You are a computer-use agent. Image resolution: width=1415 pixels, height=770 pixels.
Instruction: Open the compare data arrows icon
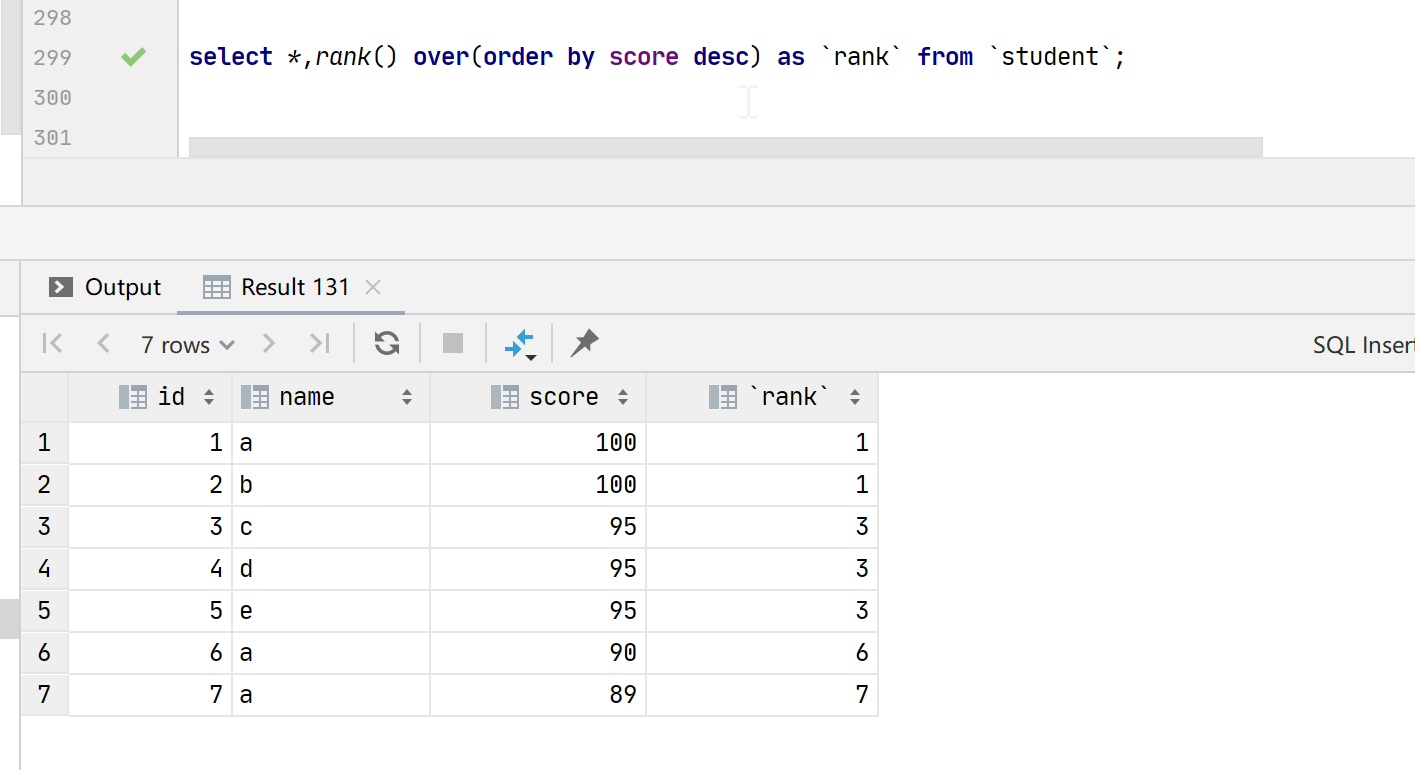pos(520,344)
